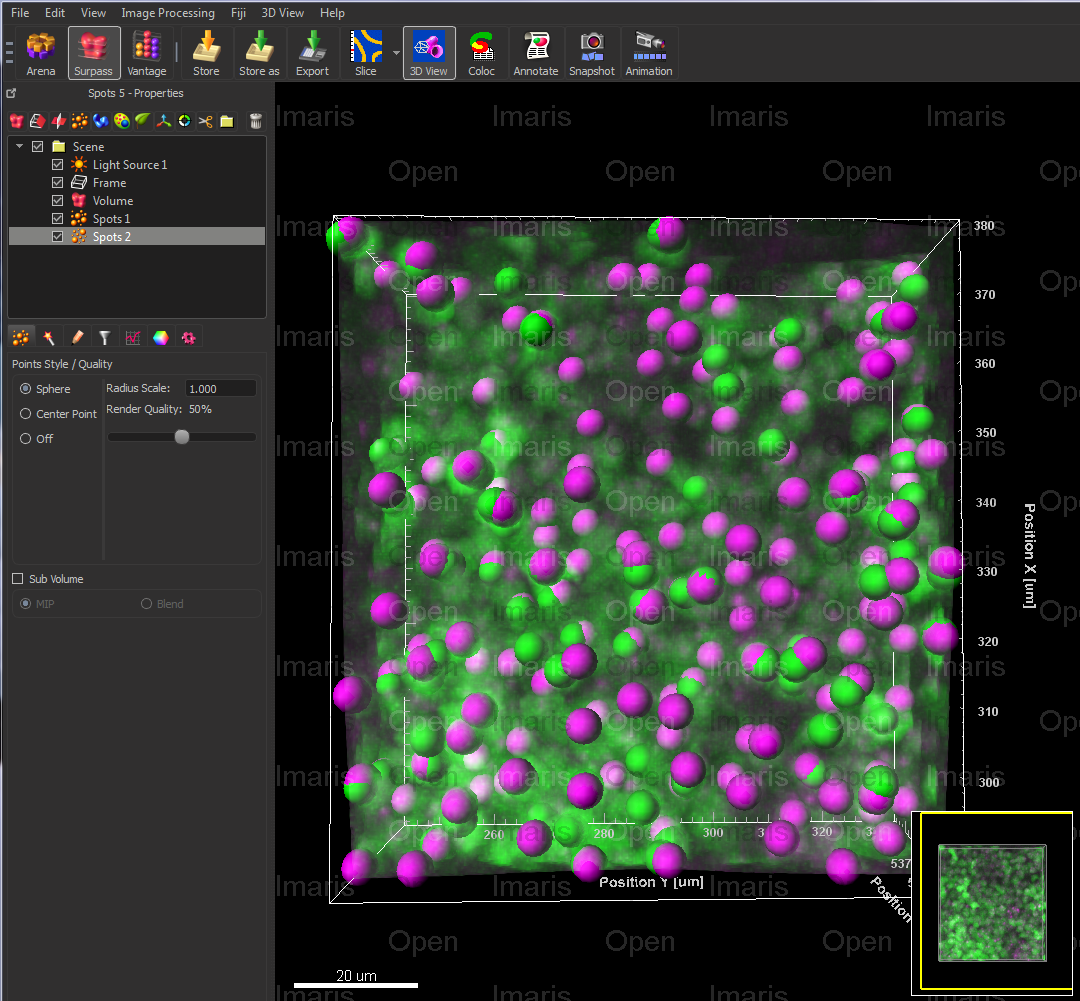Screen dimensions: 1080x1001
Task: Open the Slice view dropdown arrow
Action: (x=396, y=53)
